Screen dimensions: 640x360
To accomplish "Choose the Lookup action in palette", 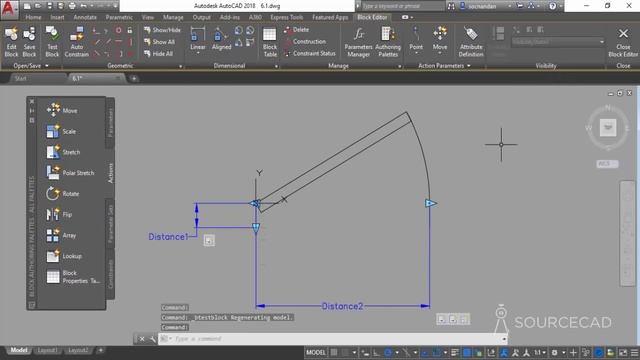I will (64, 256).
